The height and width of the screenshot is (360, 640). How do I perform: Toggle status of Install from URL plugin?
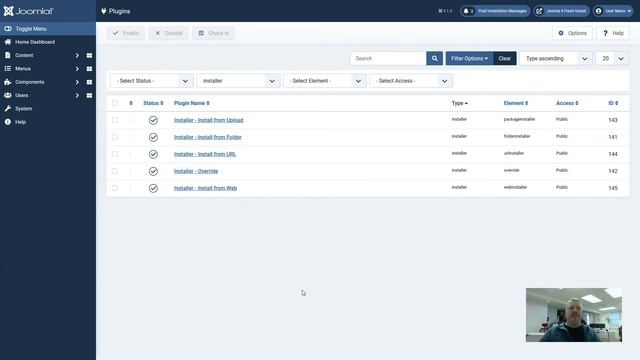pyautogui.click(x=153, y=154)
